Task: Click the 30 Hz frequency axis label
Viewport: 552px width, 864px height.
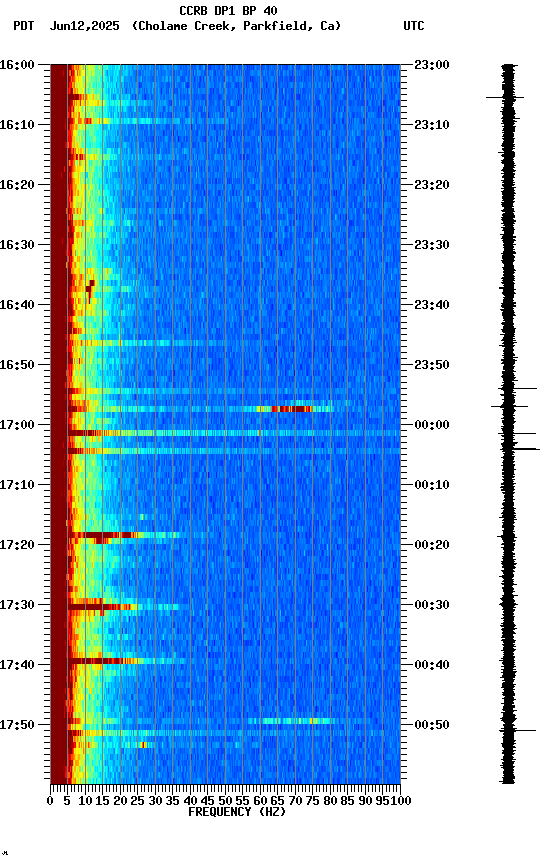Action: (x=155, y=801)
